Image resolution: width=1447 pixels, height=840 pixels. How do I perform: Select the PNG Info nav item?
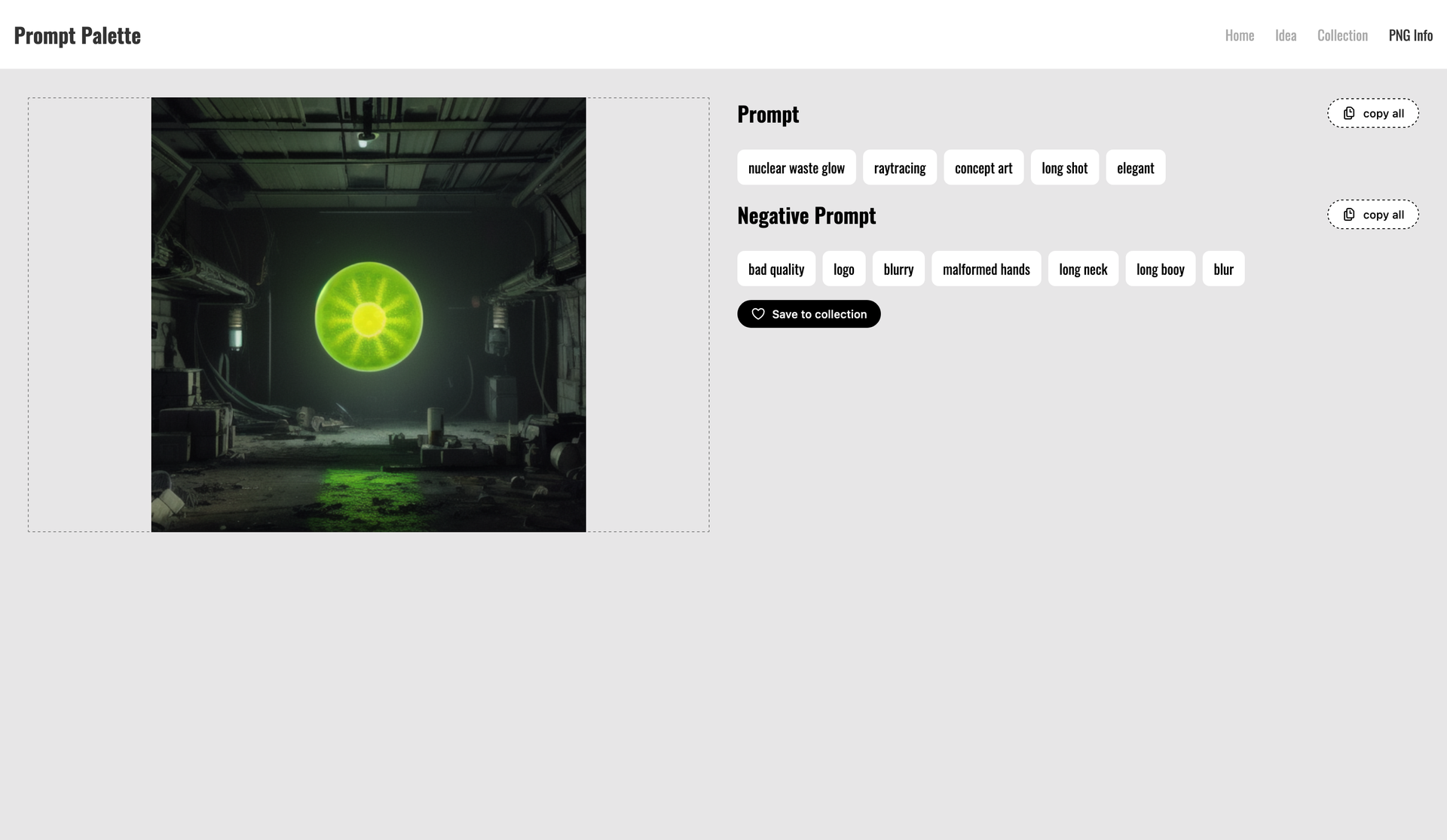pos(1411,35)
